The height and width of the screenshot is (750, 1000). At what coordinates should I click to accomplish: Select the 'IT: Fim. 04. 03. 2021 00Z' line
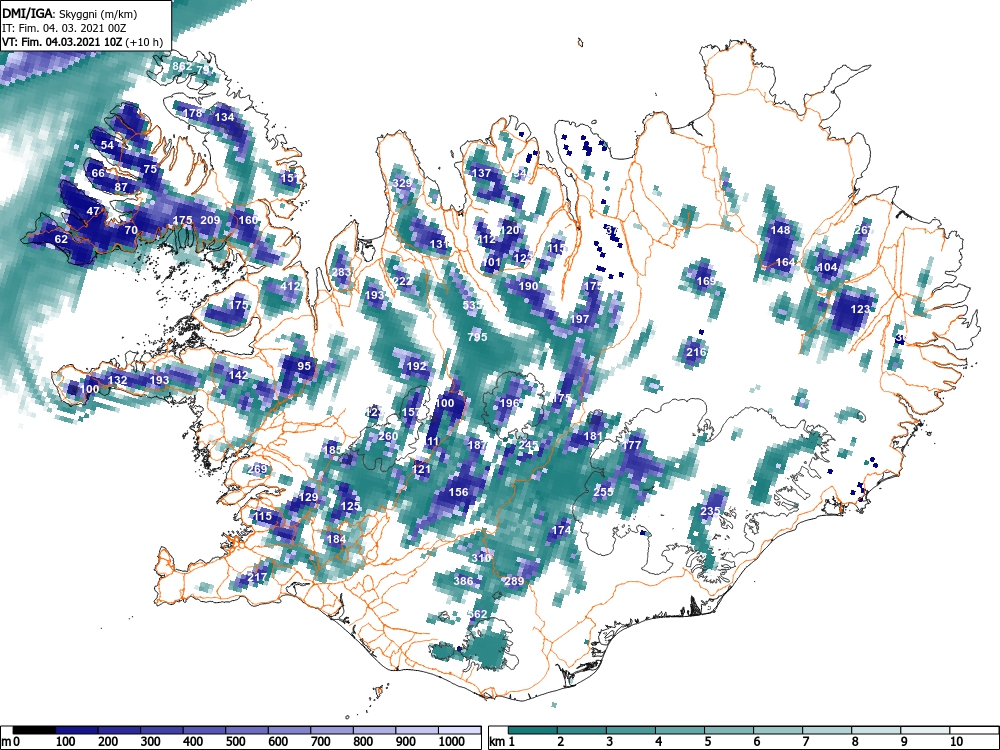(x=64, y=28)
